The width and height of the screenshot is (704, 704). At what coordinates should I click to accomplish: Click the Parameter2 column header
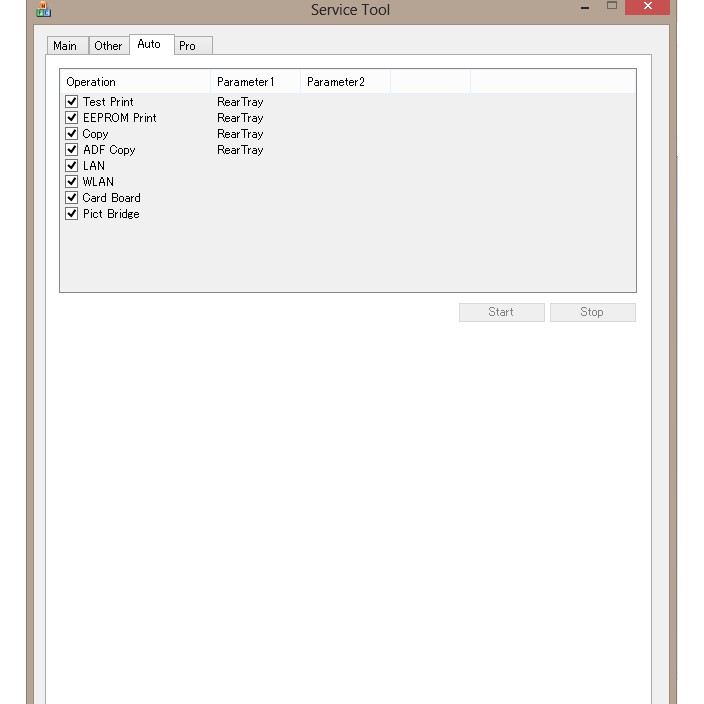click(x=345, y=82)
